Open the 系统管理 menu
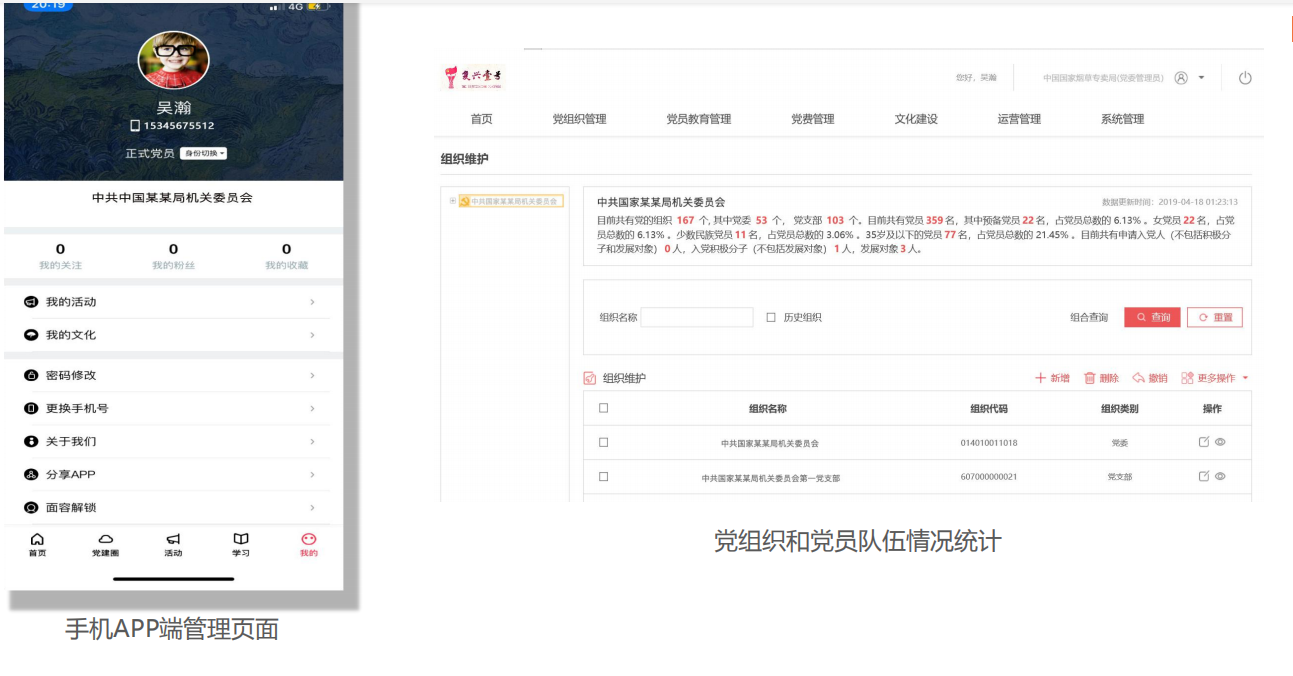This screenshot has width=1293, height=676. 1122,119
